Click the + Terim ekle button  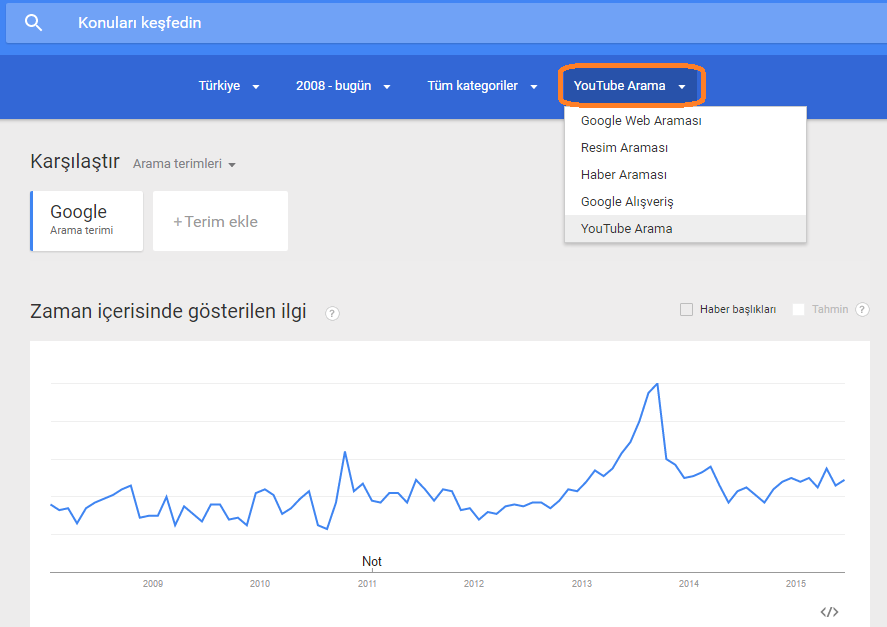pyautogui.click(x=221, y=221)
